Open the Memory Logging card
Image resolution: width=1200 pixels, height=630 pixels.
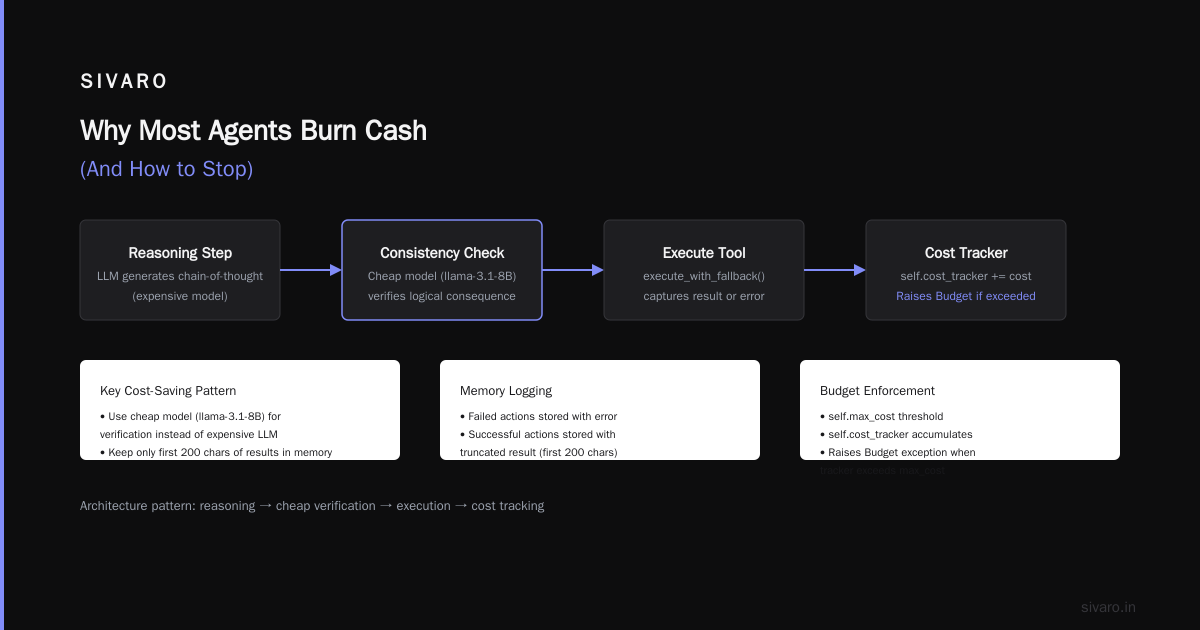pyautogui.click(x=600, y=410)
